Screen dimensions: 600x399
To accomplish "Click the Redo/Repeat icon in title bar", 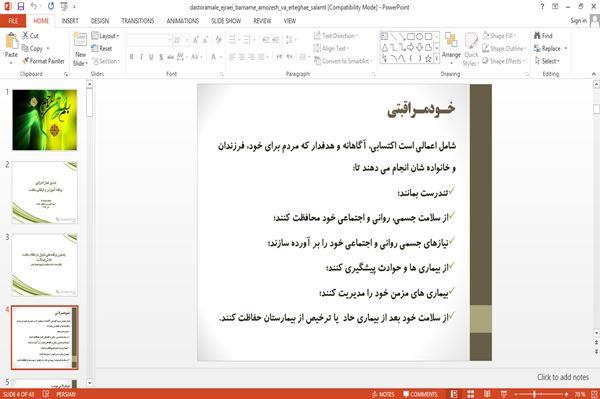I will 51,7.
